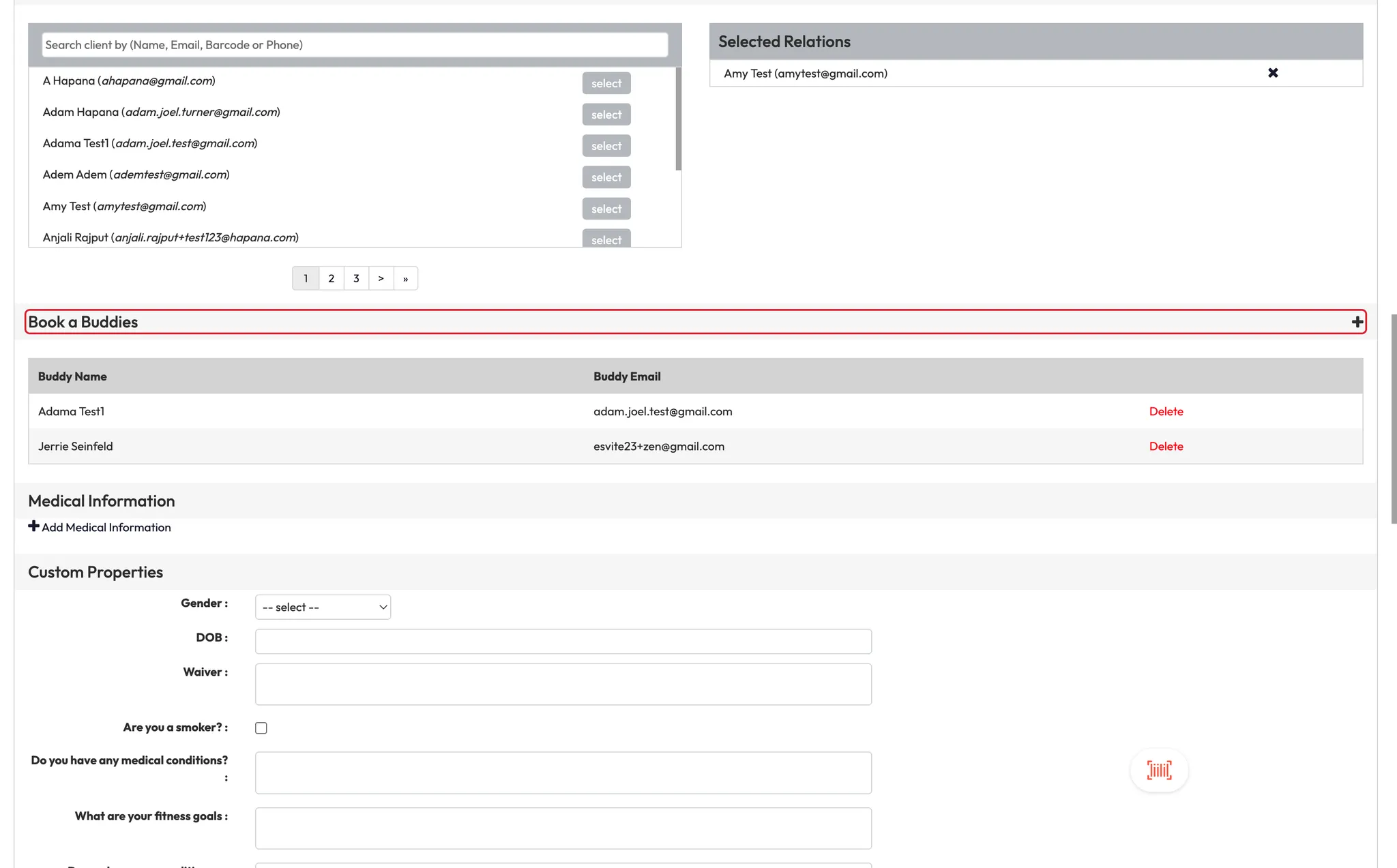Open the Gender dropdown
The height and width of the screenshot is (868, 1397).
(x=323, y=607)
